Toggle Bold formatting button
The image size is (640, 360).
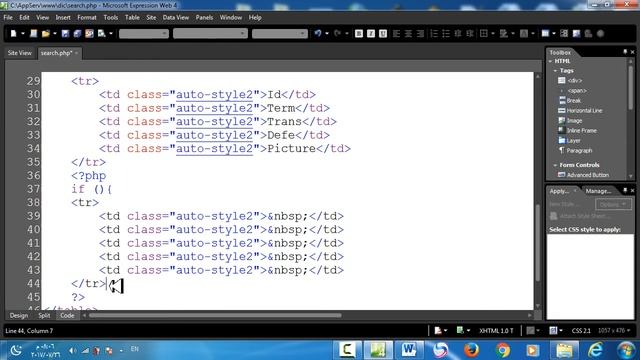tap(359, 33)
